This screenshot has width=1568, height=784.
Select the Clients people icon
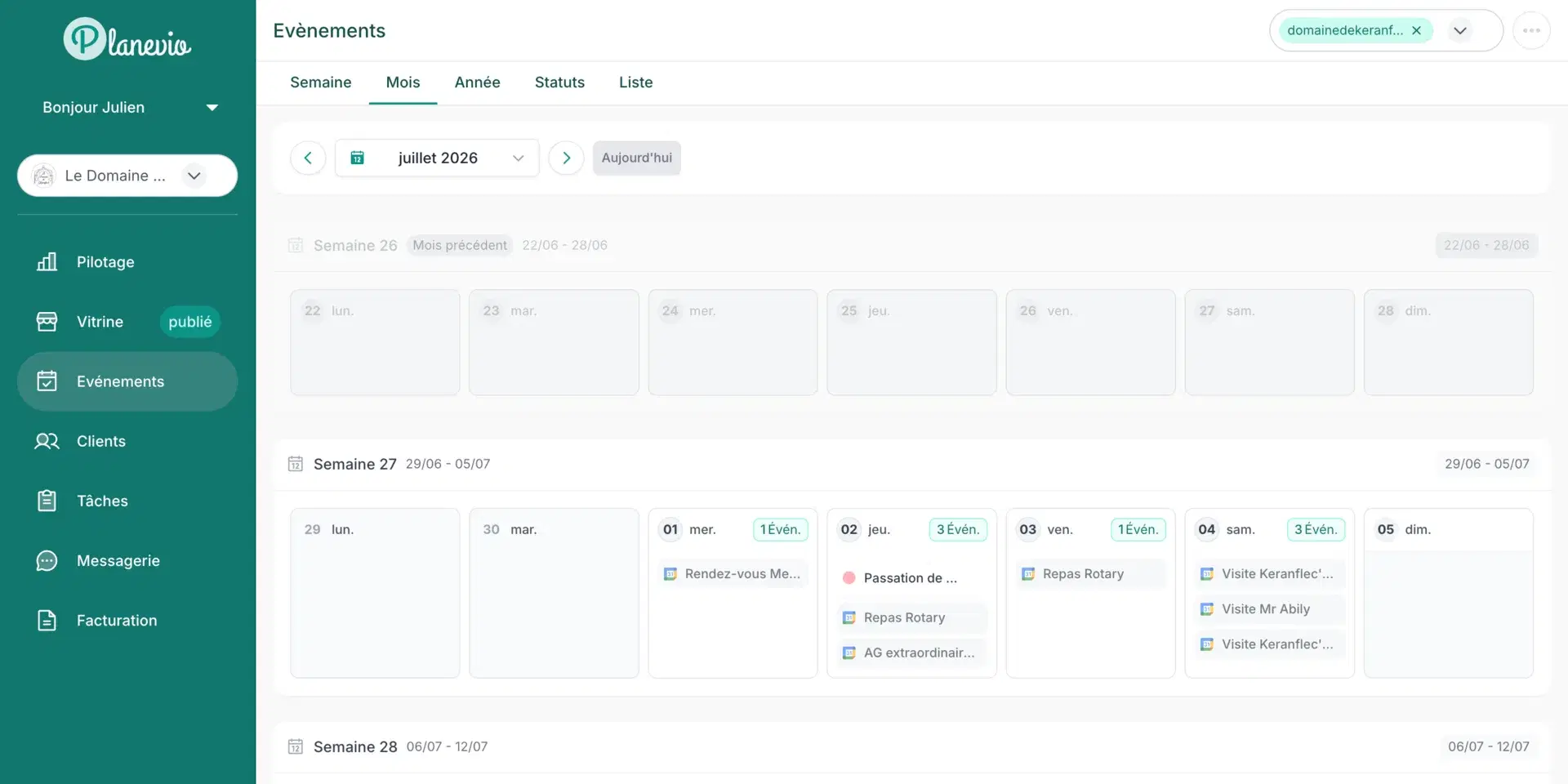click(47, 441)
